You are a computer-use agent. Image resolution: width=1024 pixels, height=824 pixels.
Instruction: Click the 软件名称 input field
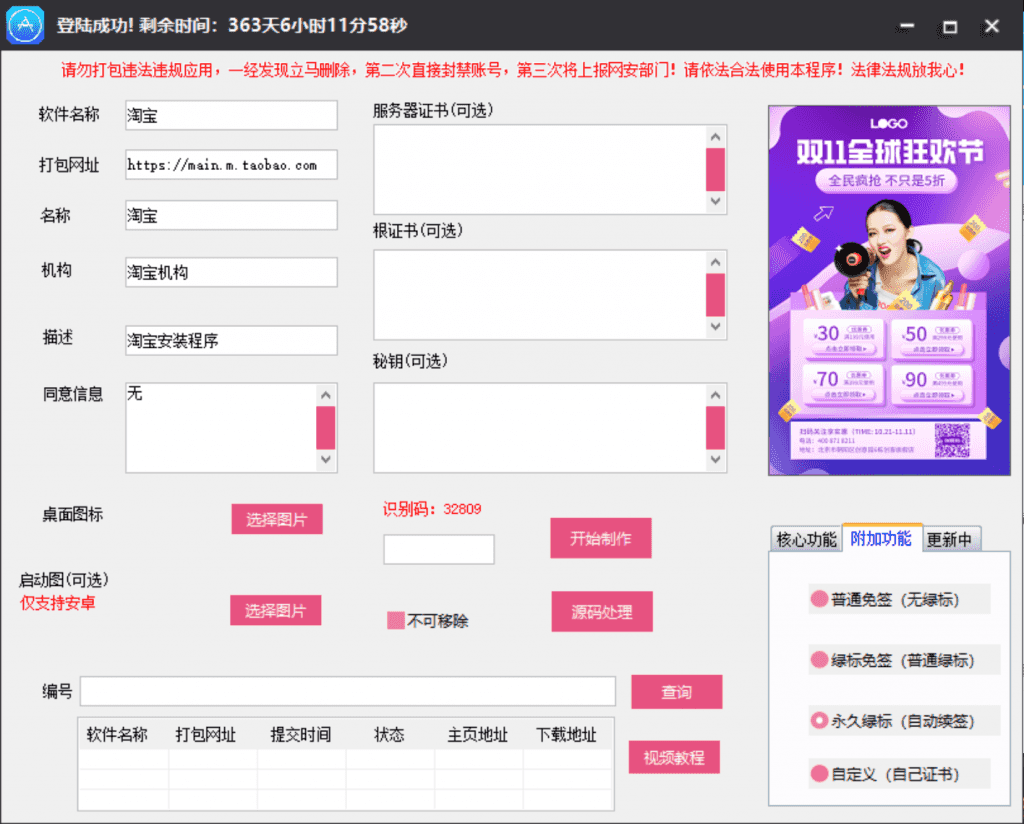tap(231, 116)
